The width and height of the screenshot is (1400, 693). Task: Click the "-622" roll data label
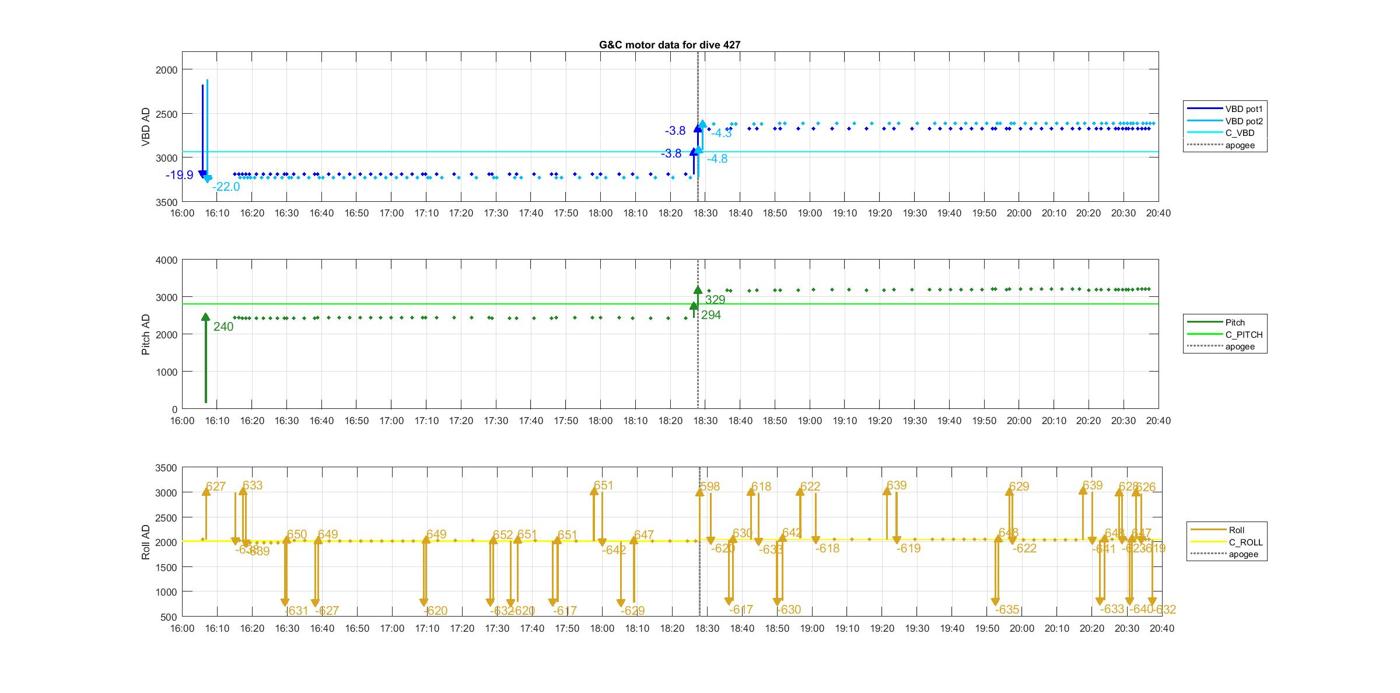click(x=1025, y=549)
